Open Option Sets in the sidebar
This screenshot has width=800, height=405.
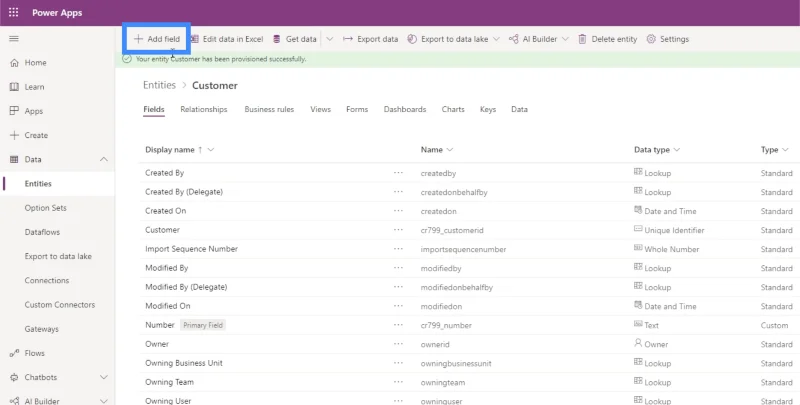point(45,208)
